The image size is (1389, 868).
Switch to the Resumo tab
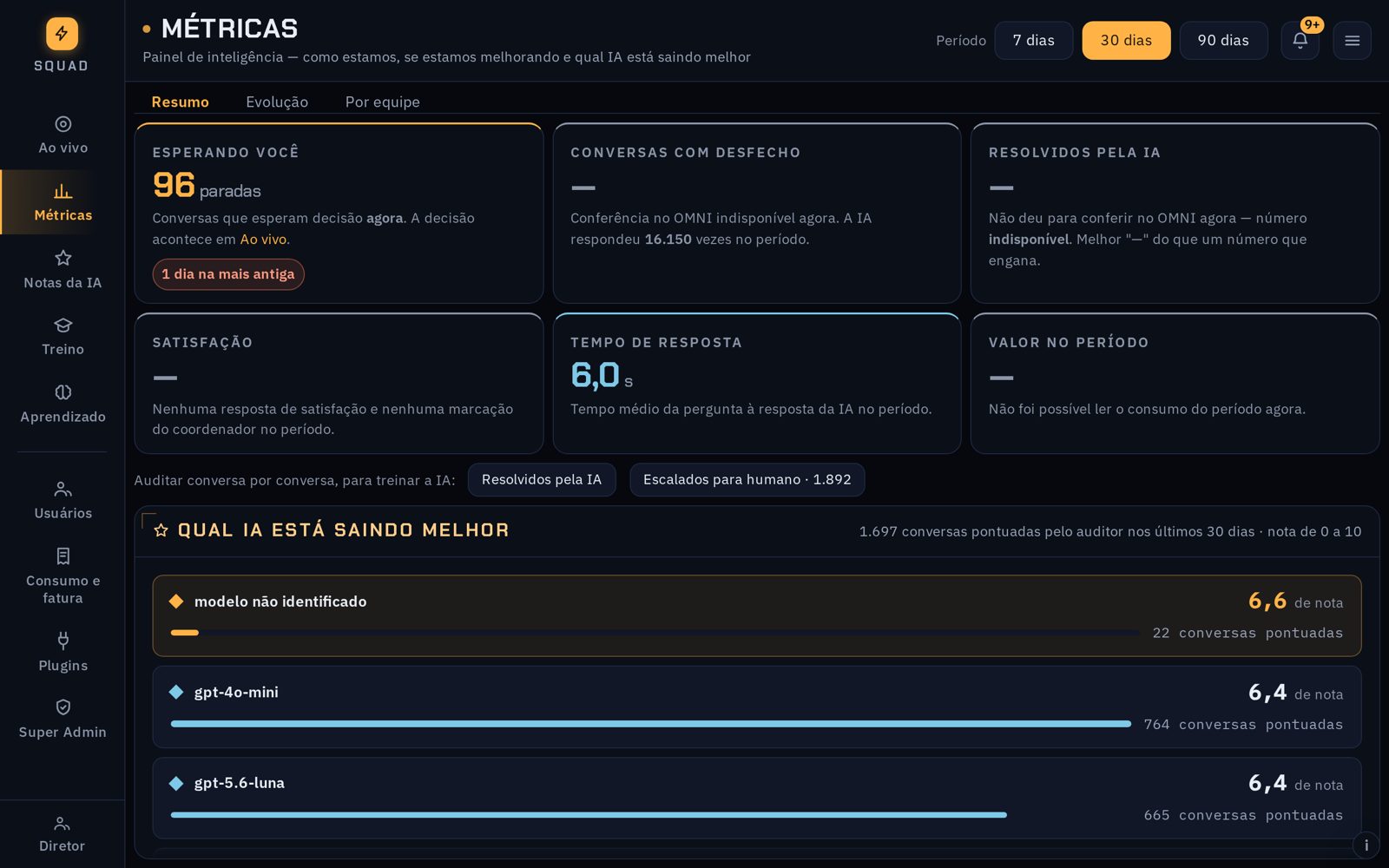click(x=180, y=102)
